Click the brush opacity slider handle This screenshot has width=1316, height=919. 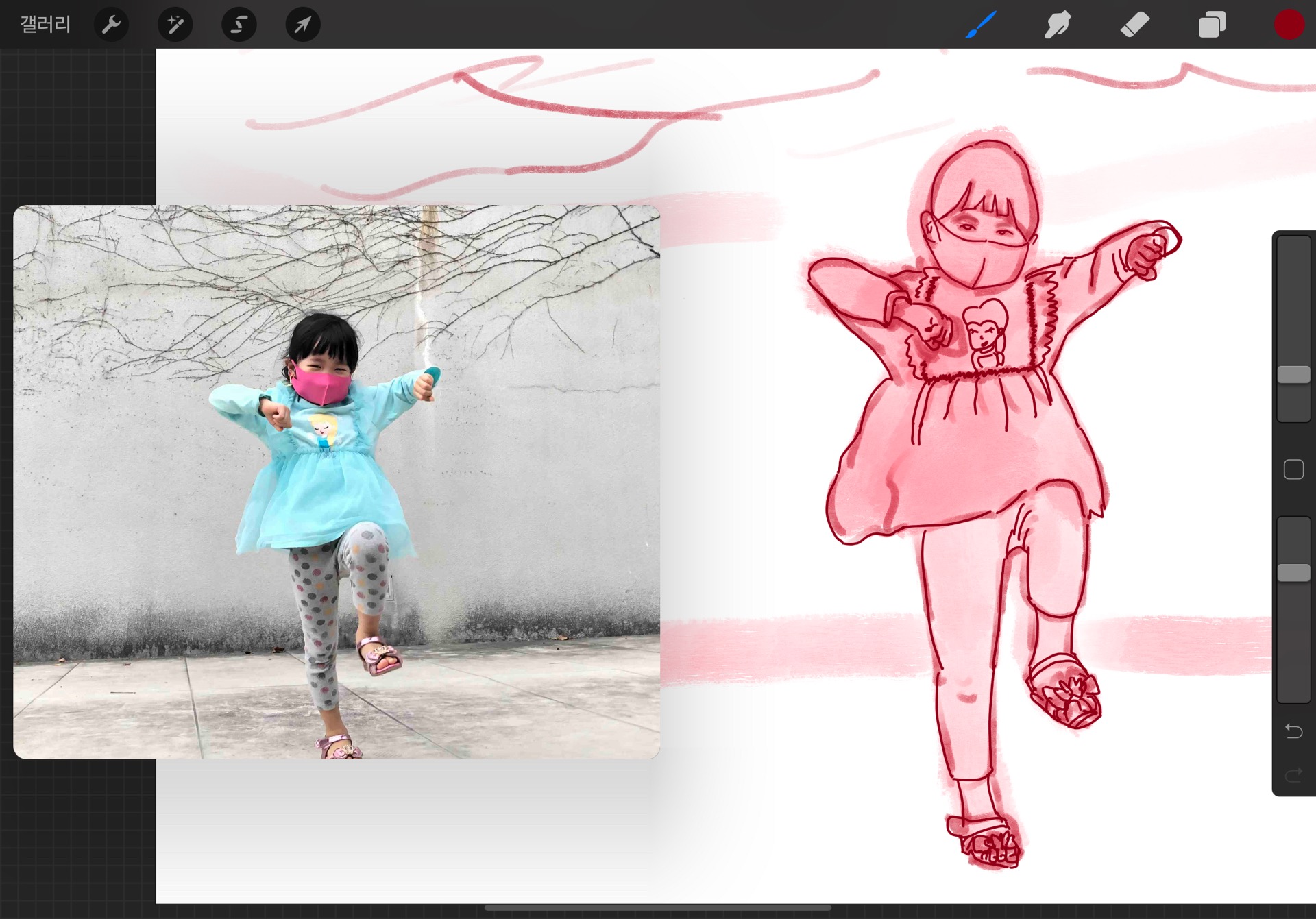1293,573
